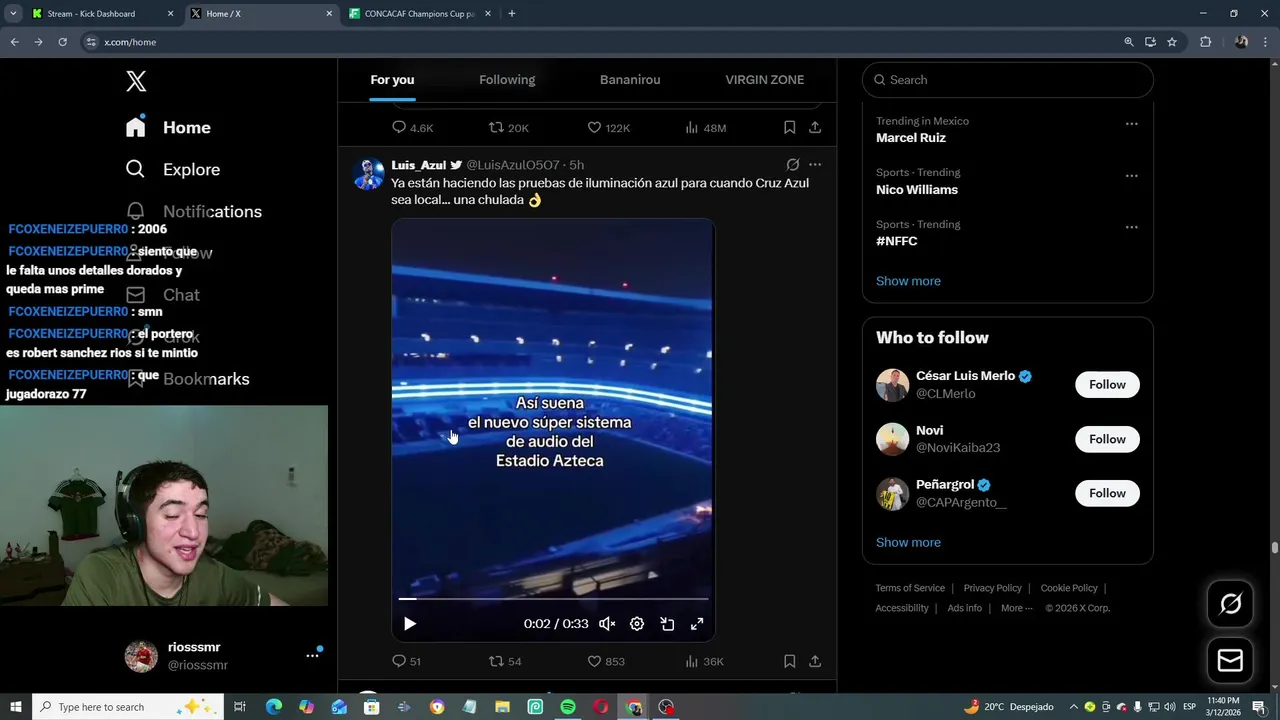The image size is (1280, 720).
Task: Go to Home in sidebar
Action: point(168,127)
